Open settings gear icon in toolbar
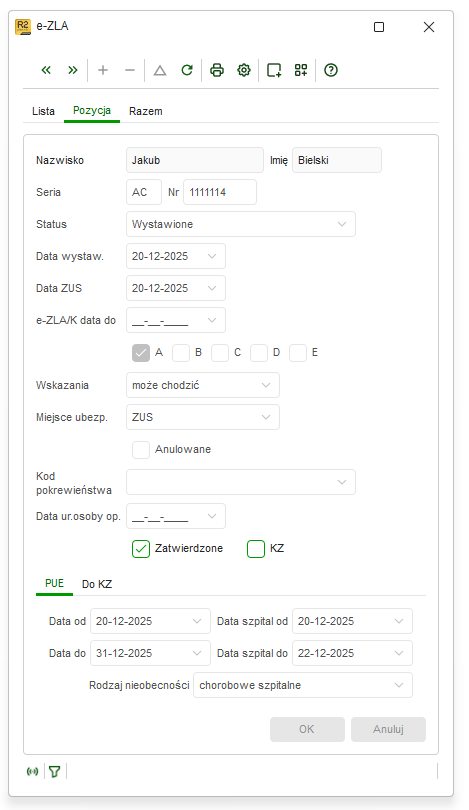Image resolution: width=469 pixels, height=810 pixels. 244,70
